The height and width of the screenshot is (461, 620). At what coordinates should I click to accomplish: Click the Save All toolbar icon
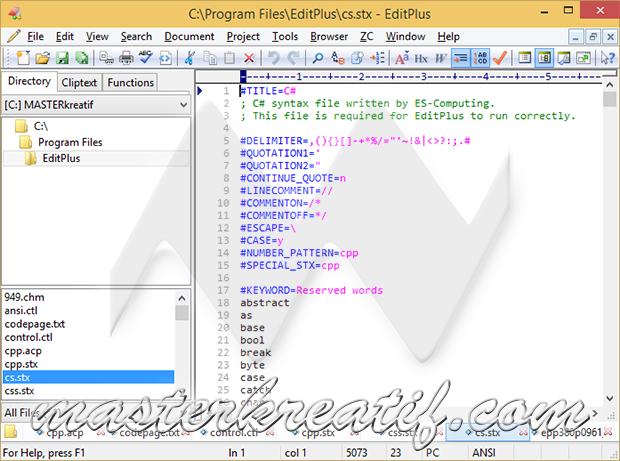(x=81, y=58)
